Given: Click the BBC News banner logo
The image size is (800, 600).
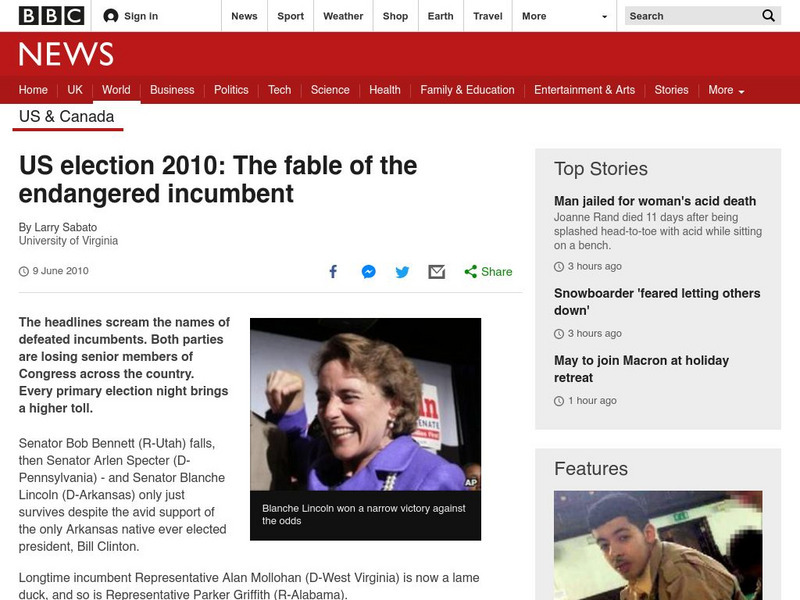Looking at the screenshot, I should click(x=66, y=54).
